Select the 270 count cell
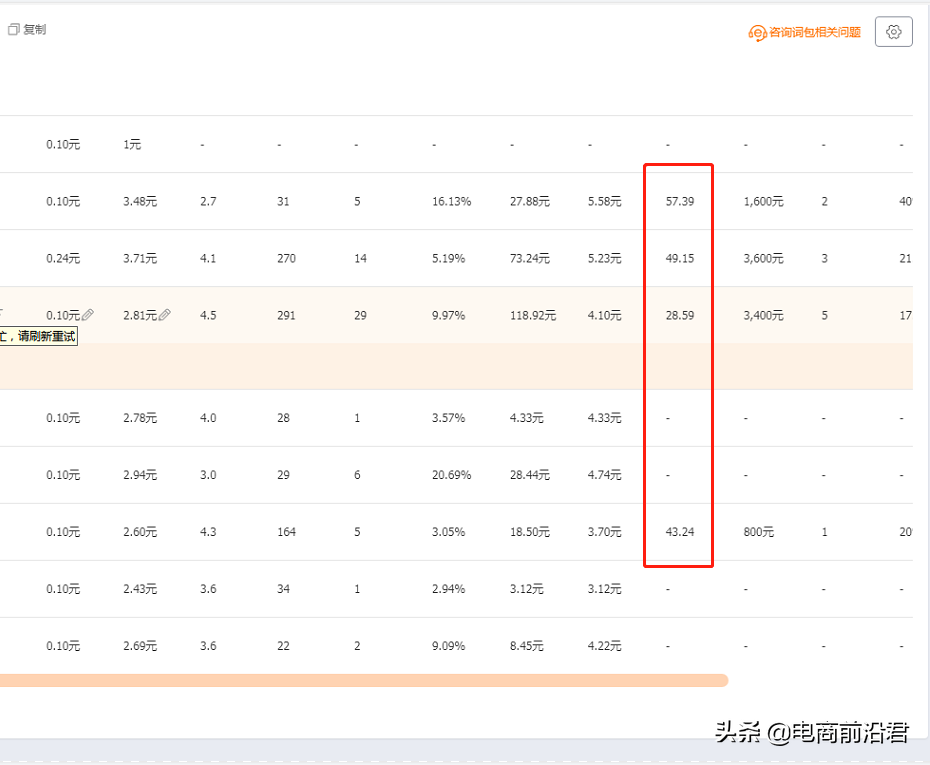 click(286, 259)
